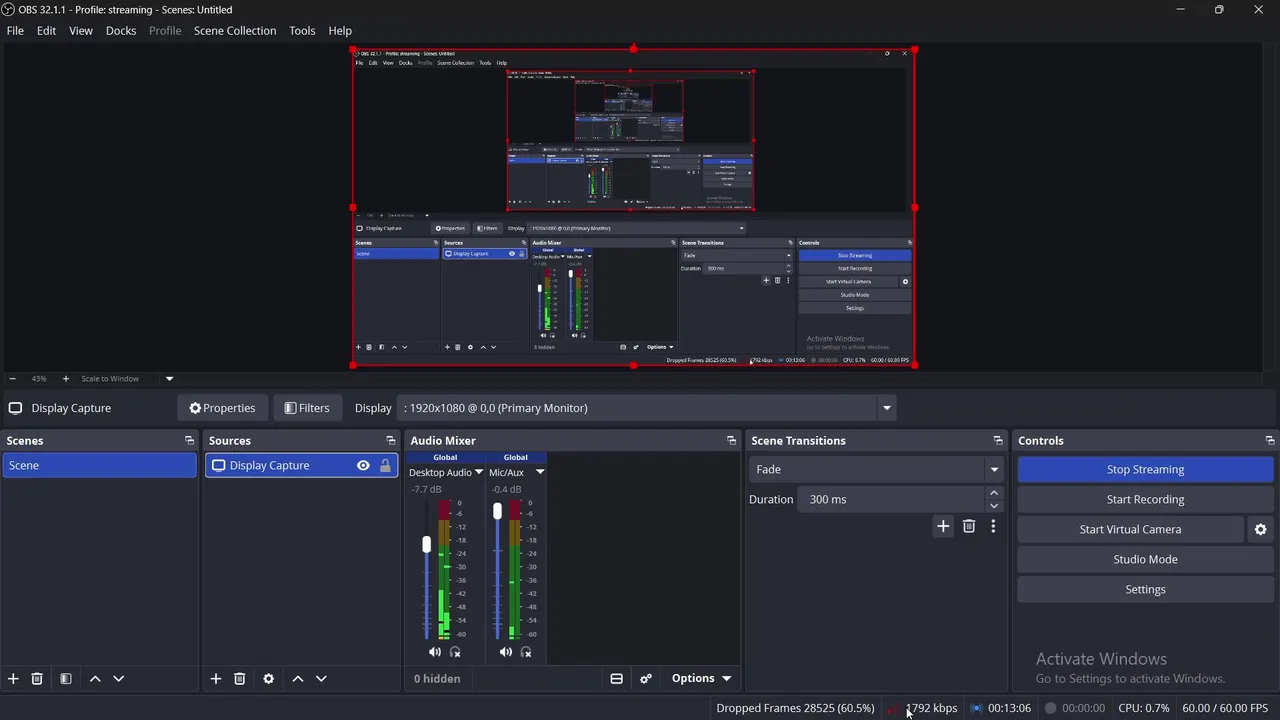Enter Studio Mode
Viewport: 1280px width, 720px height.
pyautogui.click(x=1145, y=559)
